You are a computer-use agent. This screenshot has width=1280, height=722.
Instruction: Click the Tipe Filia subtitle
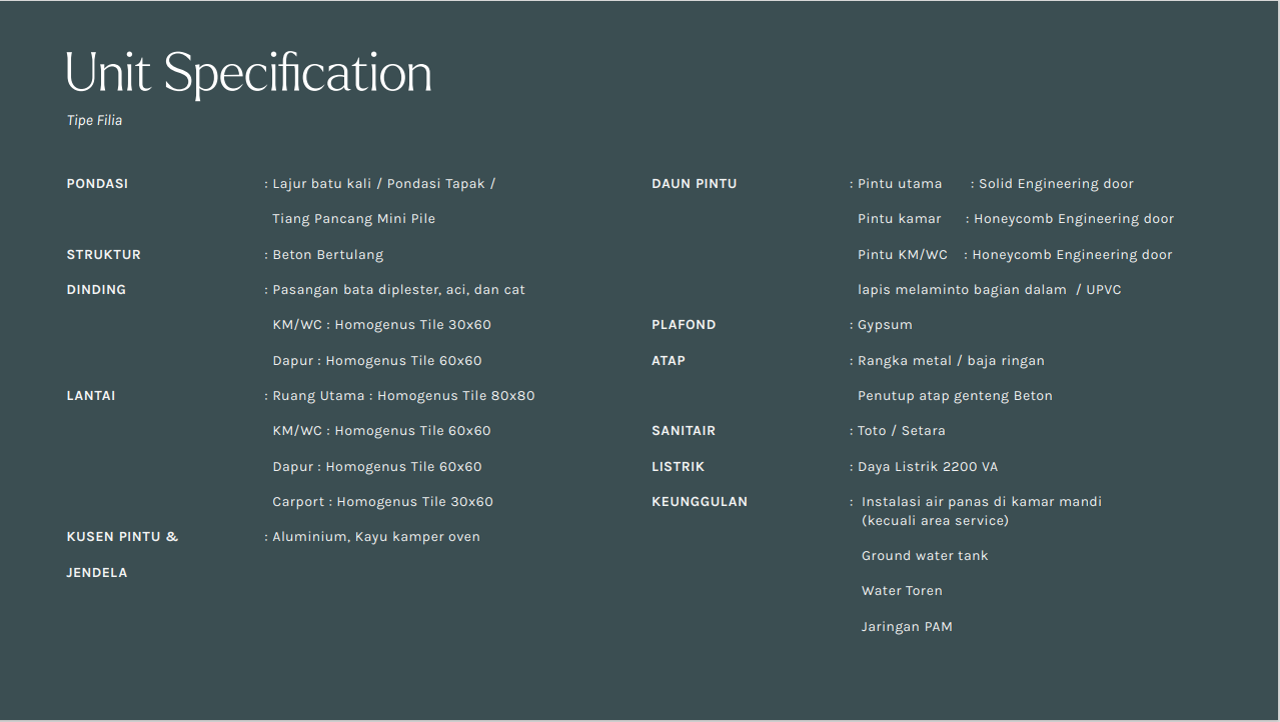coord(94,121)
